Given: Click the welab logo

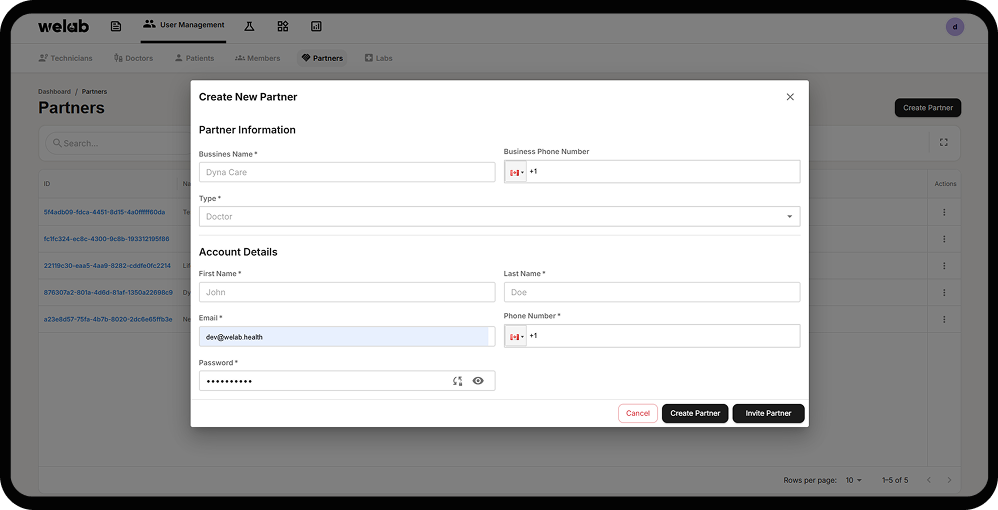Looking at the screenshot, I should (64, 26).
